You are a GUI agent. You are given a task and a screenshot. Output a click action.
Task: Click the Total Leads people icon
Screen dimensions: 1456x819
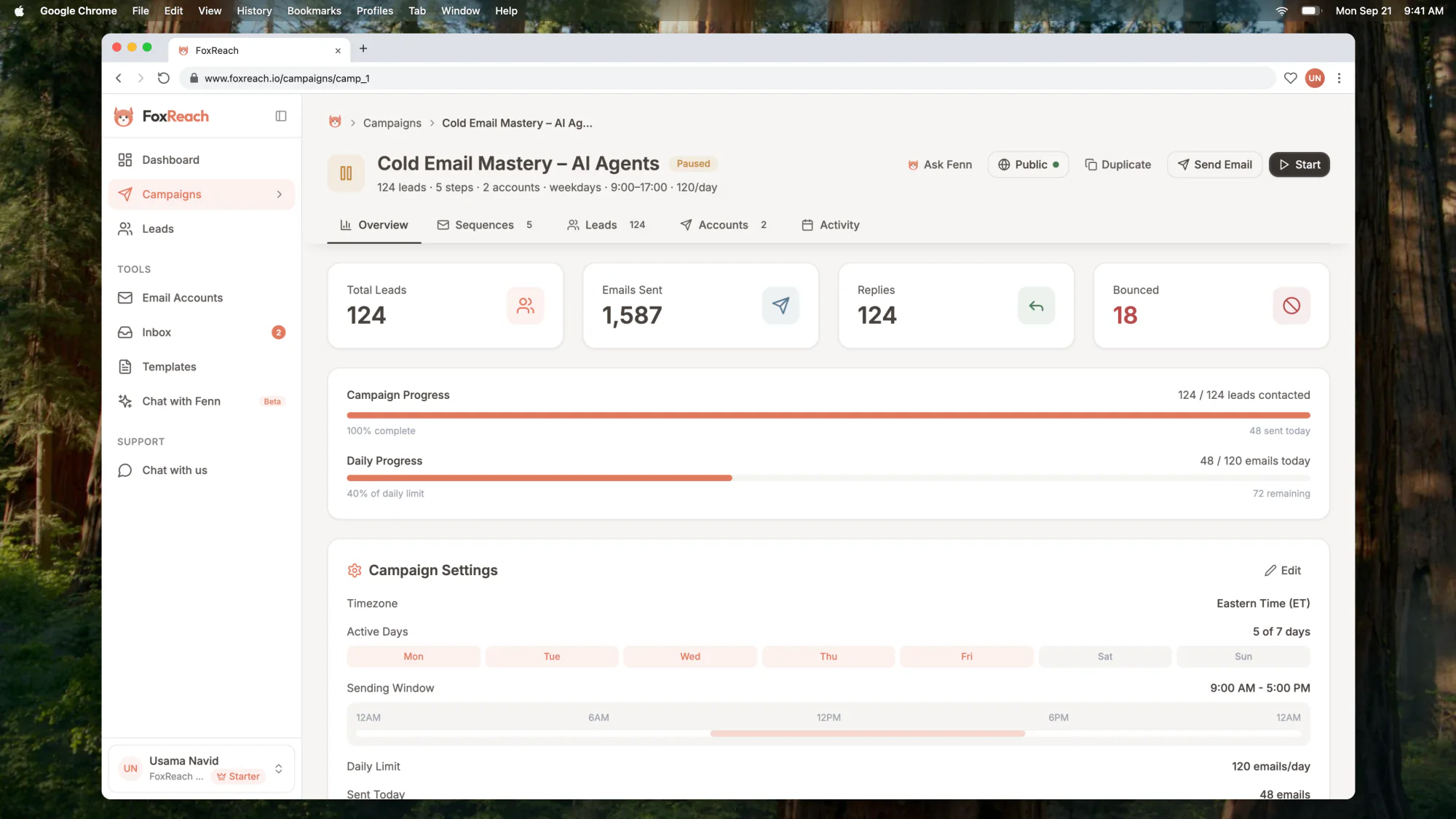coord(526,306)
